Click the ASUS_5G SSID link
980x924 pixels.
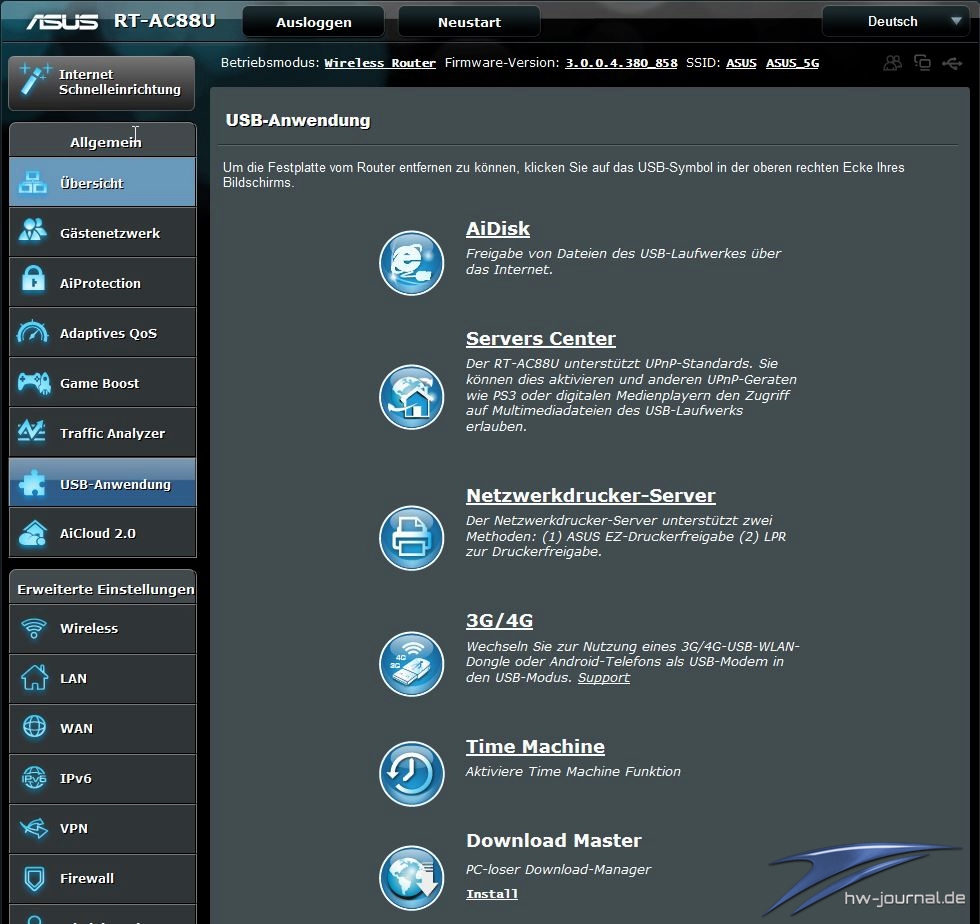[x=792, y=63]
